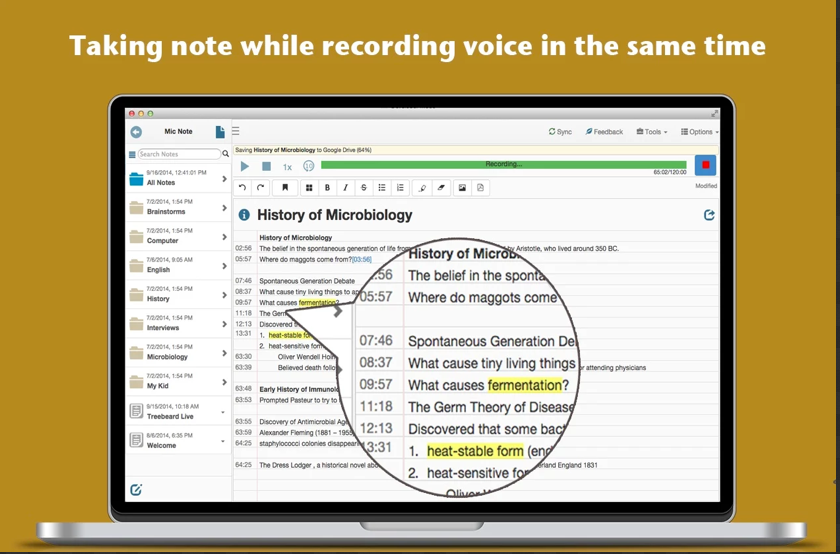Insert an image into the note

(462, 188)
